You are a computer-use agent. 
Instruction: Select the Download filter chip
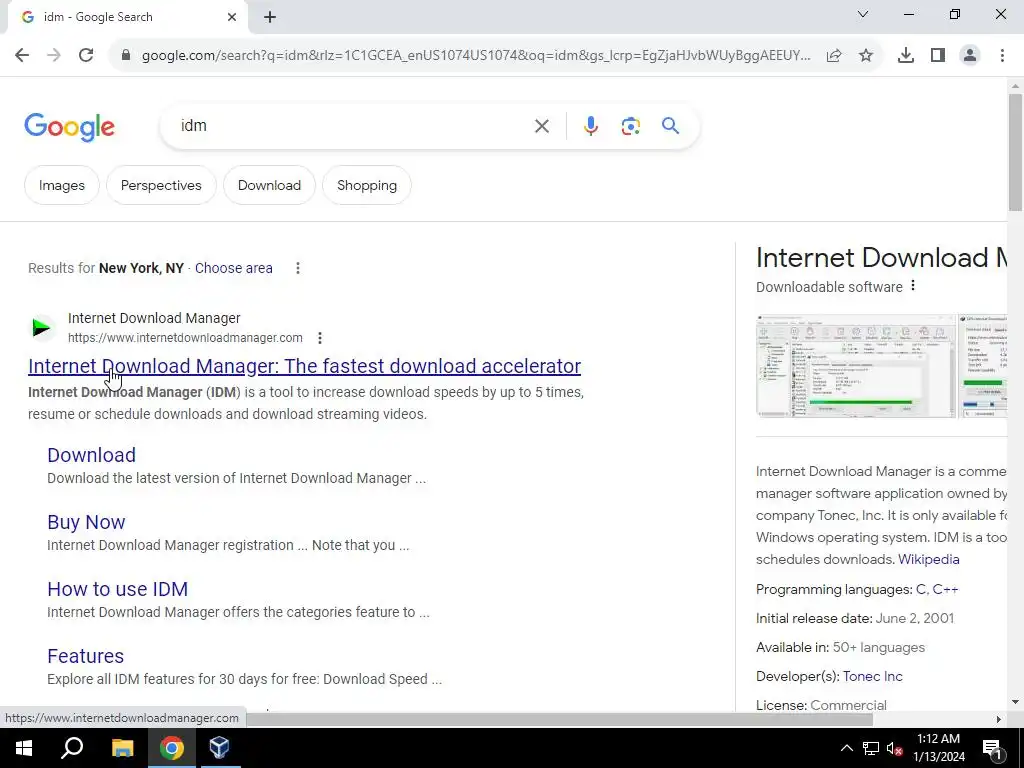point(269,185)
